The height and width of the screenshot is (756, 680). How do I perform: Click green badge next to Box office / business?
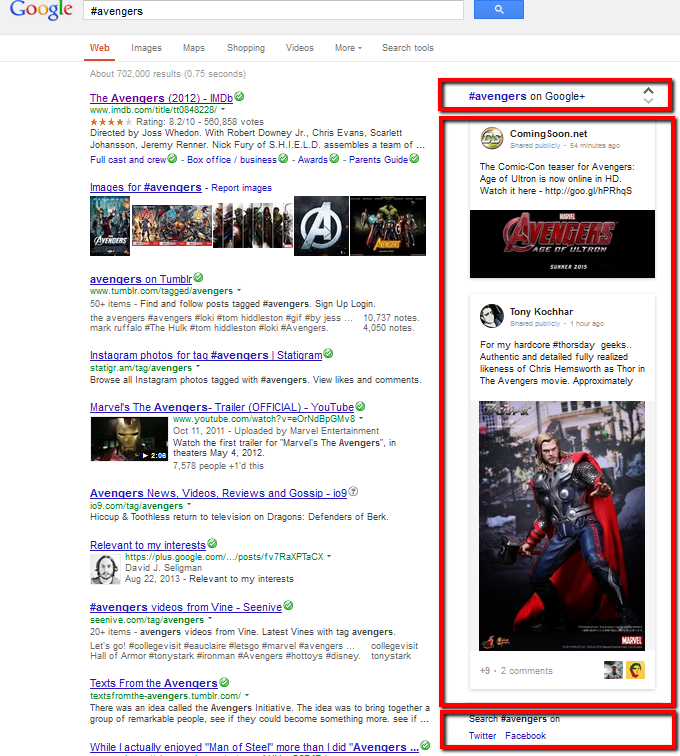click(283, 158)
